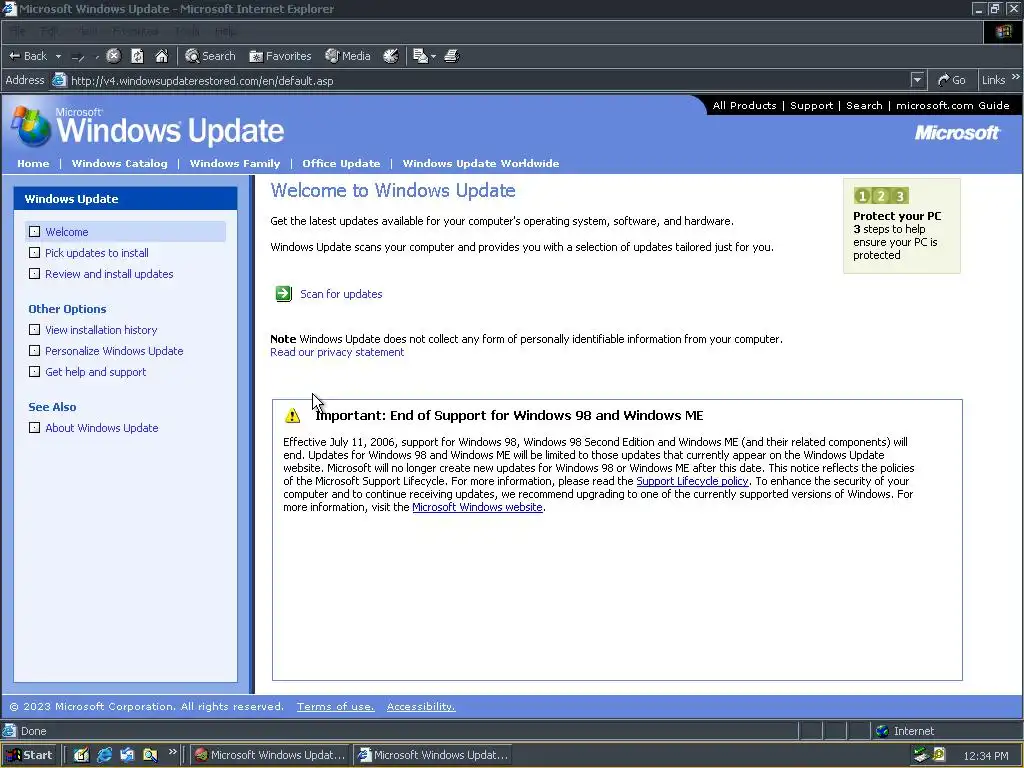Click the Mail toolbar icon
Viewport: 1024px width, 768px height.
(x=420, y=56)
